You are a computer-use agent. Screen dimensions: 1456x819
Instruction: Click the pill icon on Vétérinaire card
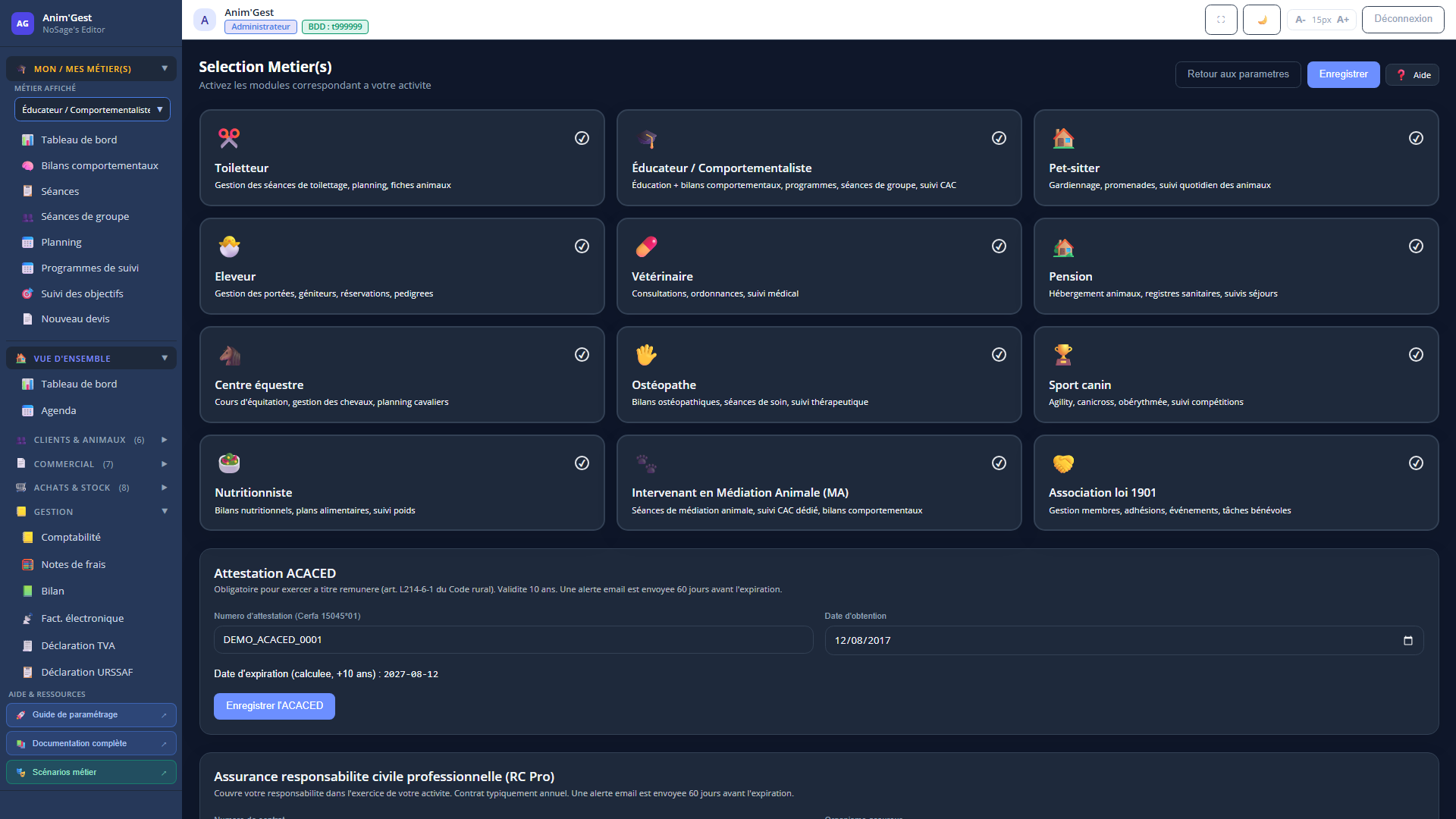tap(646, 246)
